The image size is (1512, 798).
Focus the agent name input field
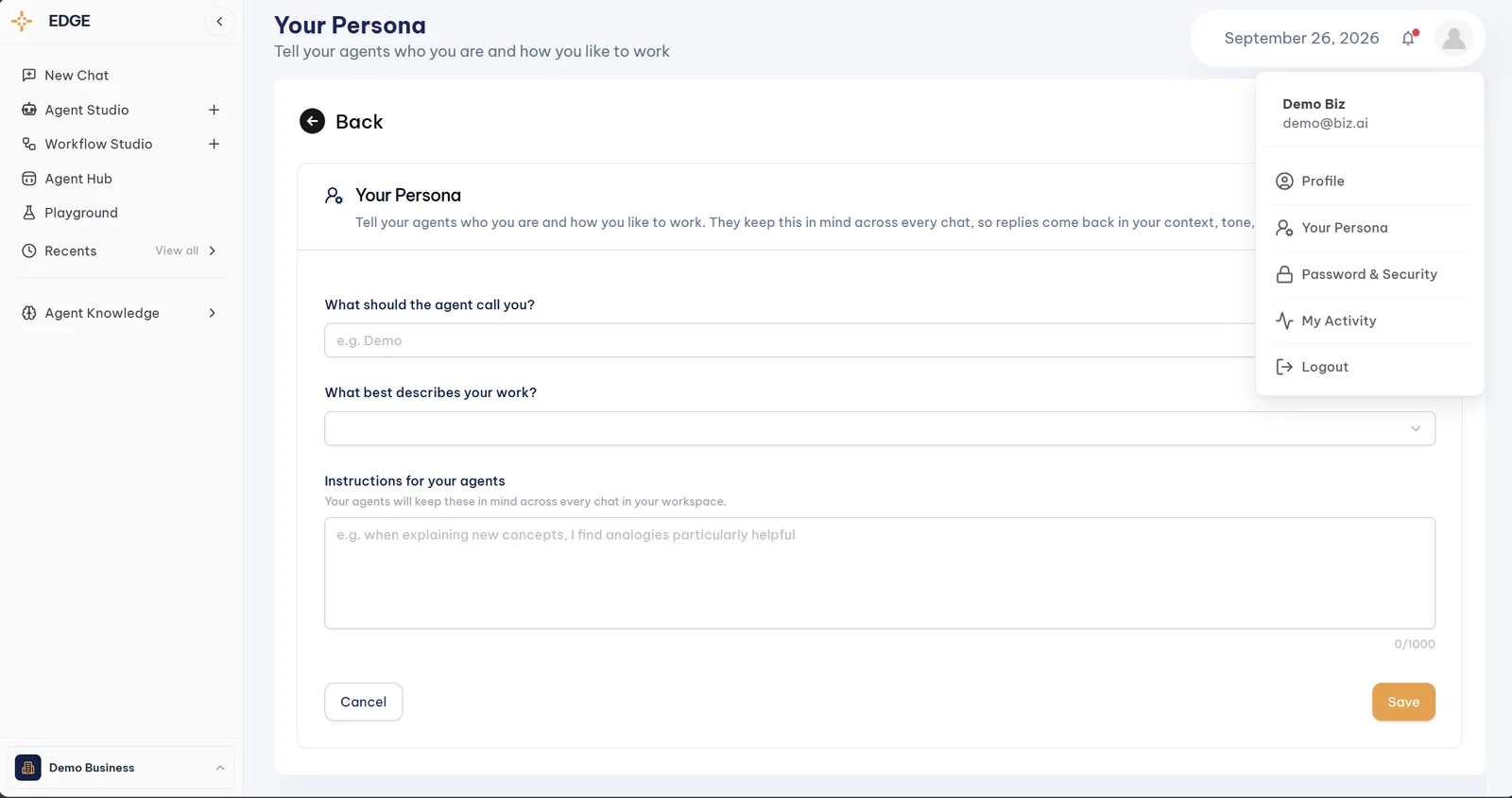point(790,340)
